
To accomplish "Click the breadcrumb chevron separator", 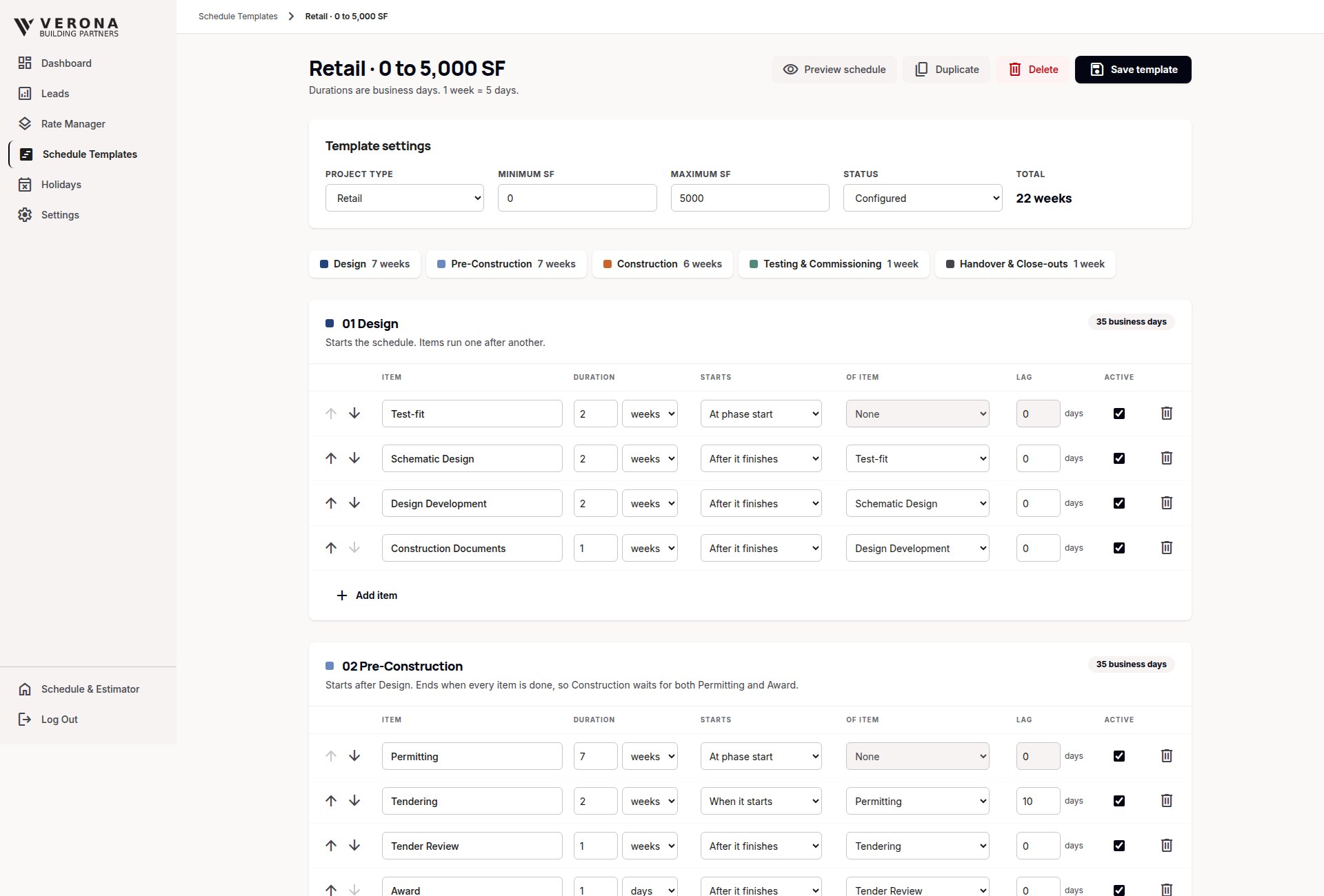I will pyautogui.click(x=291, y=17).
